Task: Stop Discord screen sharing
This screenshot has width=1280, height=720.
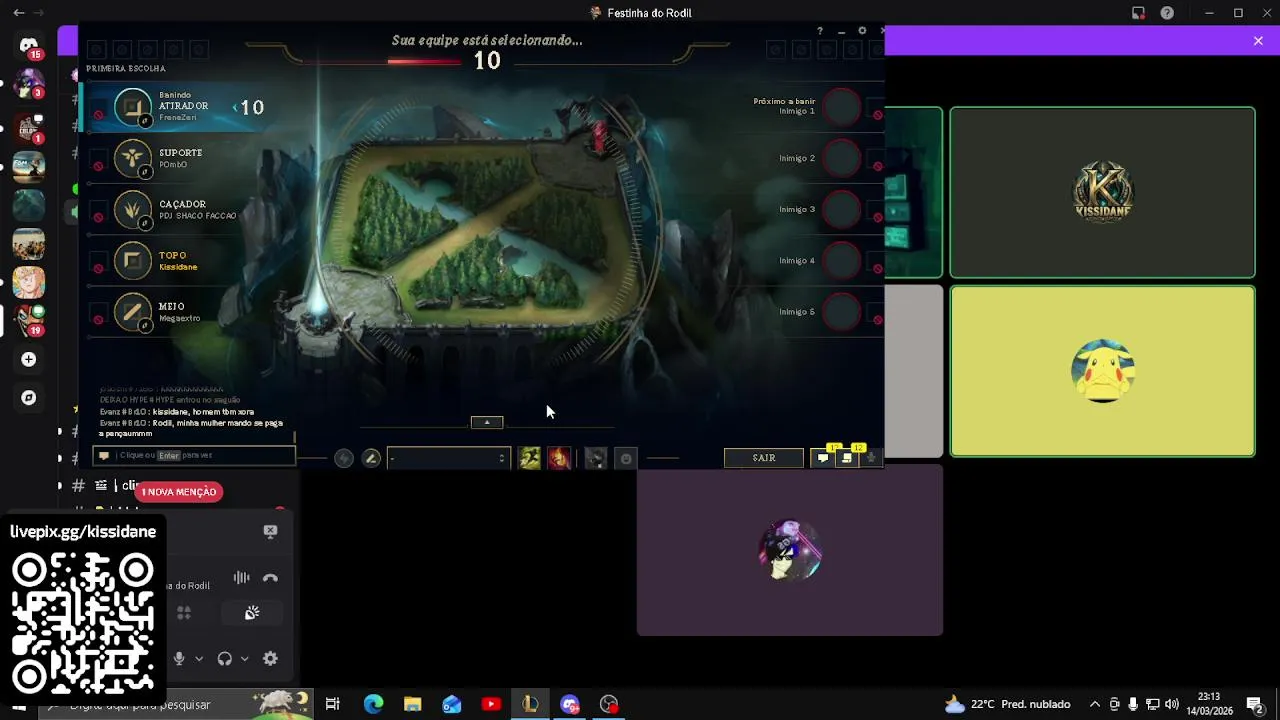Action: pos(270,531)
